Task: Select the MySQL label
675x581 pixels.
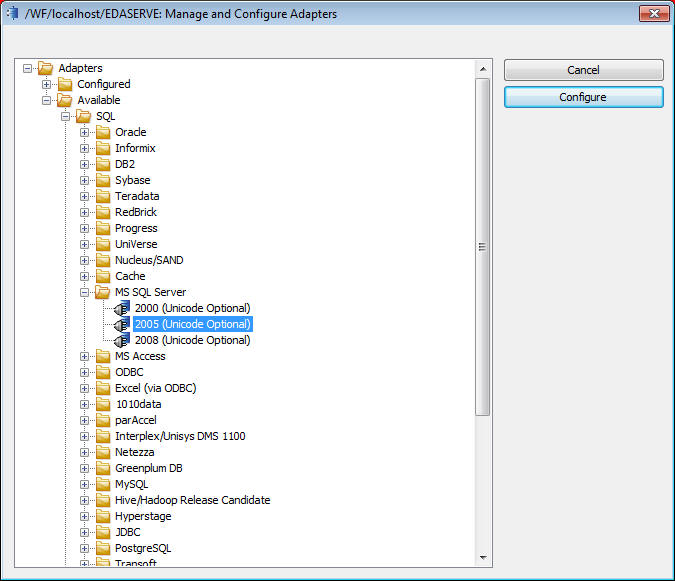Action: (131, 484)
